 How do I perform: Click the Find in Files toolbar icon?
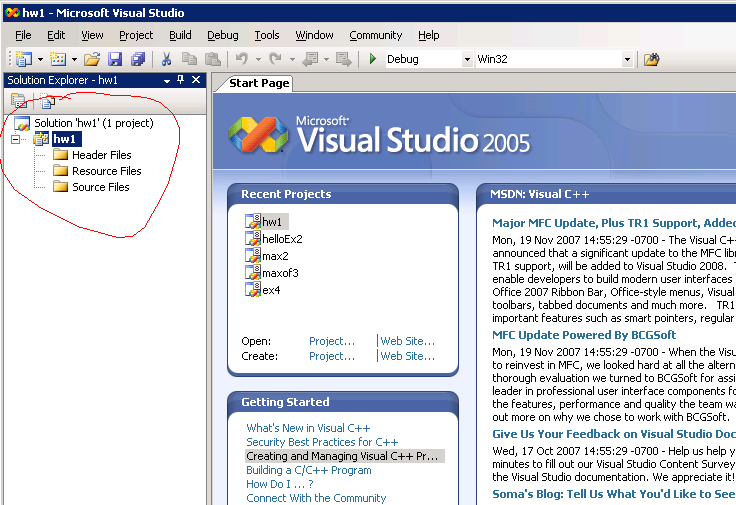[x=652, y=59]
